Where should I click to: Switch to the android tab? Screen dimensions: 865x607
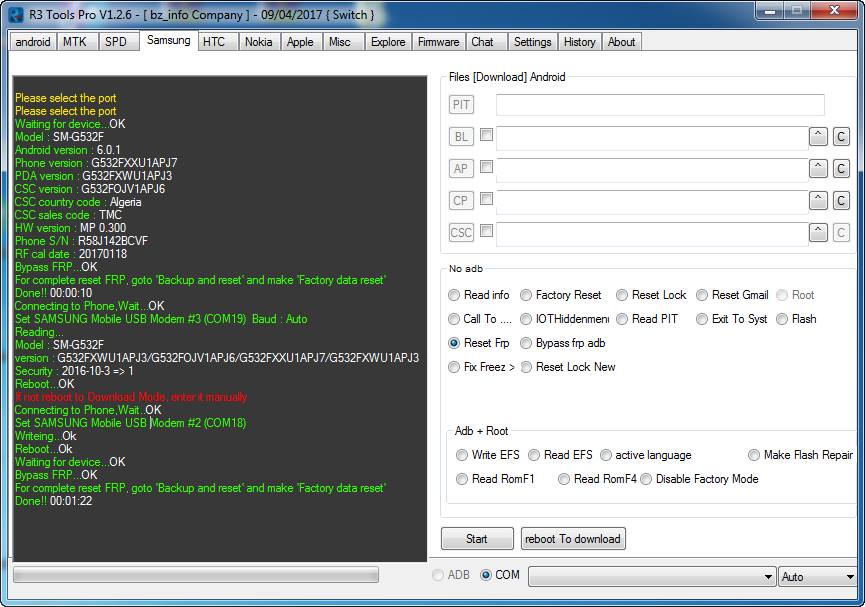click(x=33, y=42)
